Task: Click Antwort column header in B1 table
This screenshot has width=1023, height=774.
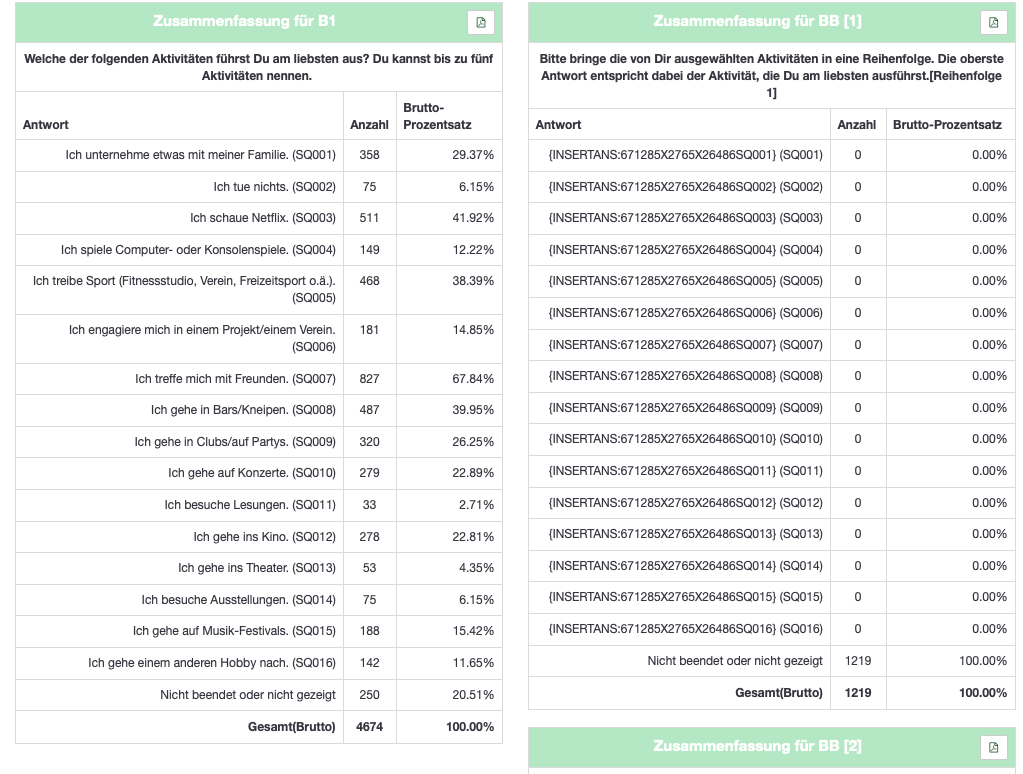Action: (x=46, y=125)
